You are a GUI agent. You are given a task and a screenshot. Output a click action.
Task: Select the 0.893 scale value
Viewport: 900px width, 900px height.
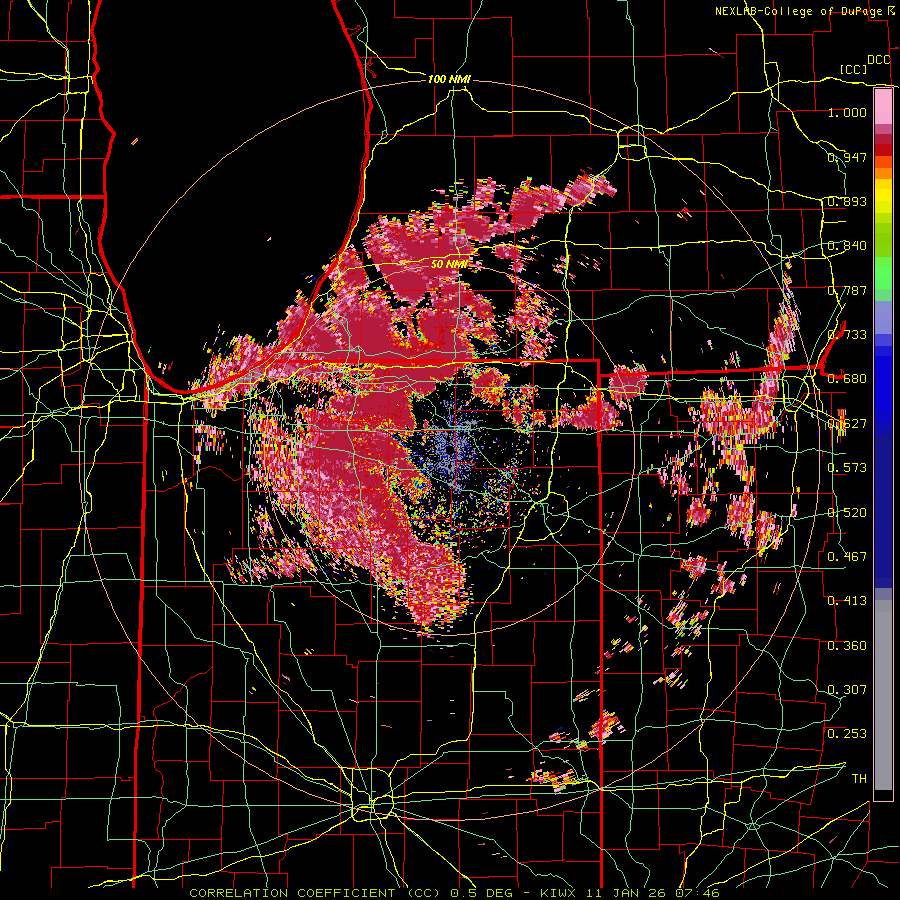847,201
